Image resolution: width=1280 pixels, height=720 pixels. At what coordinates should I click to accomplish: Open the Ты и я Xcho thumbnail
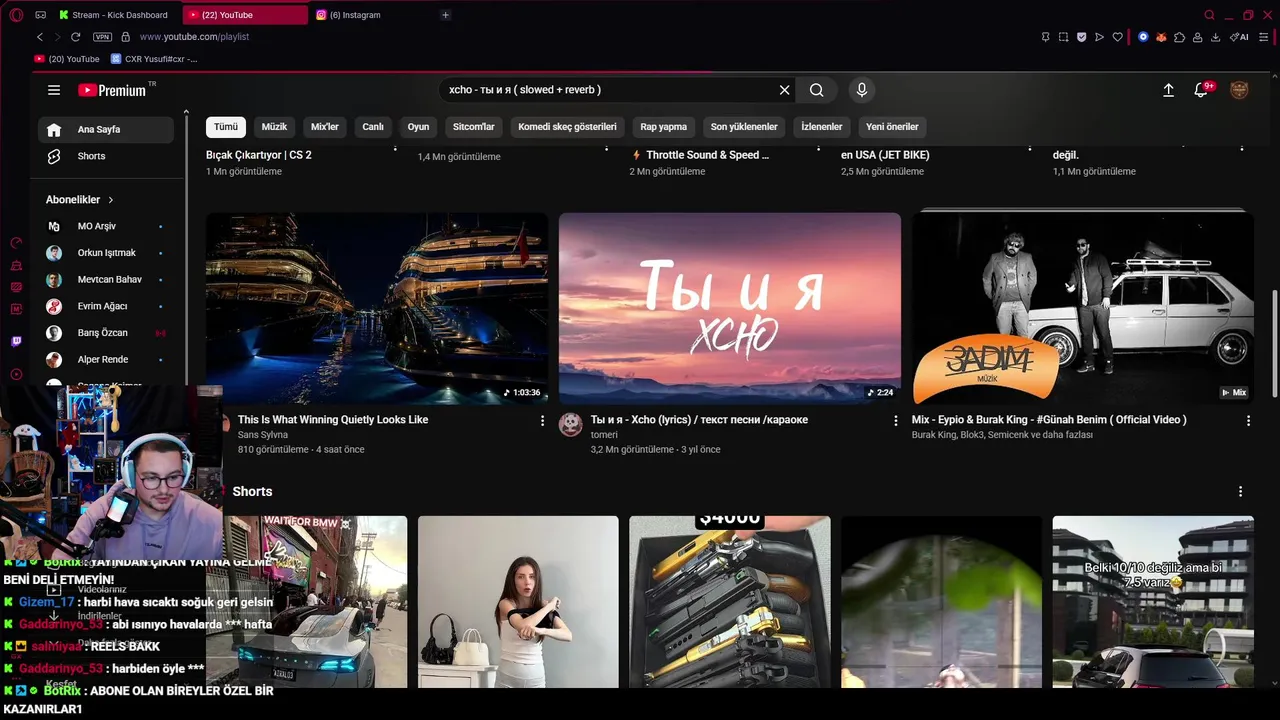coord(730,308)
